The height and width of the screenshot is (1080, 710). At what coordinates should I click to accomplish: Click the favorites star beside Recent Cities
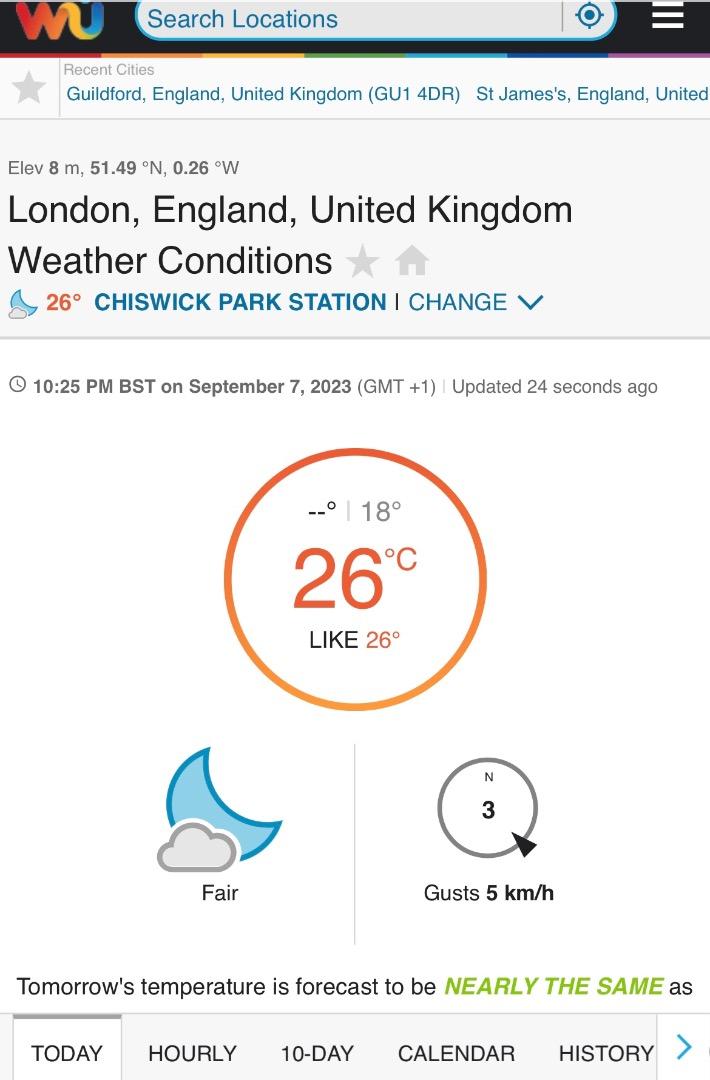point(29,88)
